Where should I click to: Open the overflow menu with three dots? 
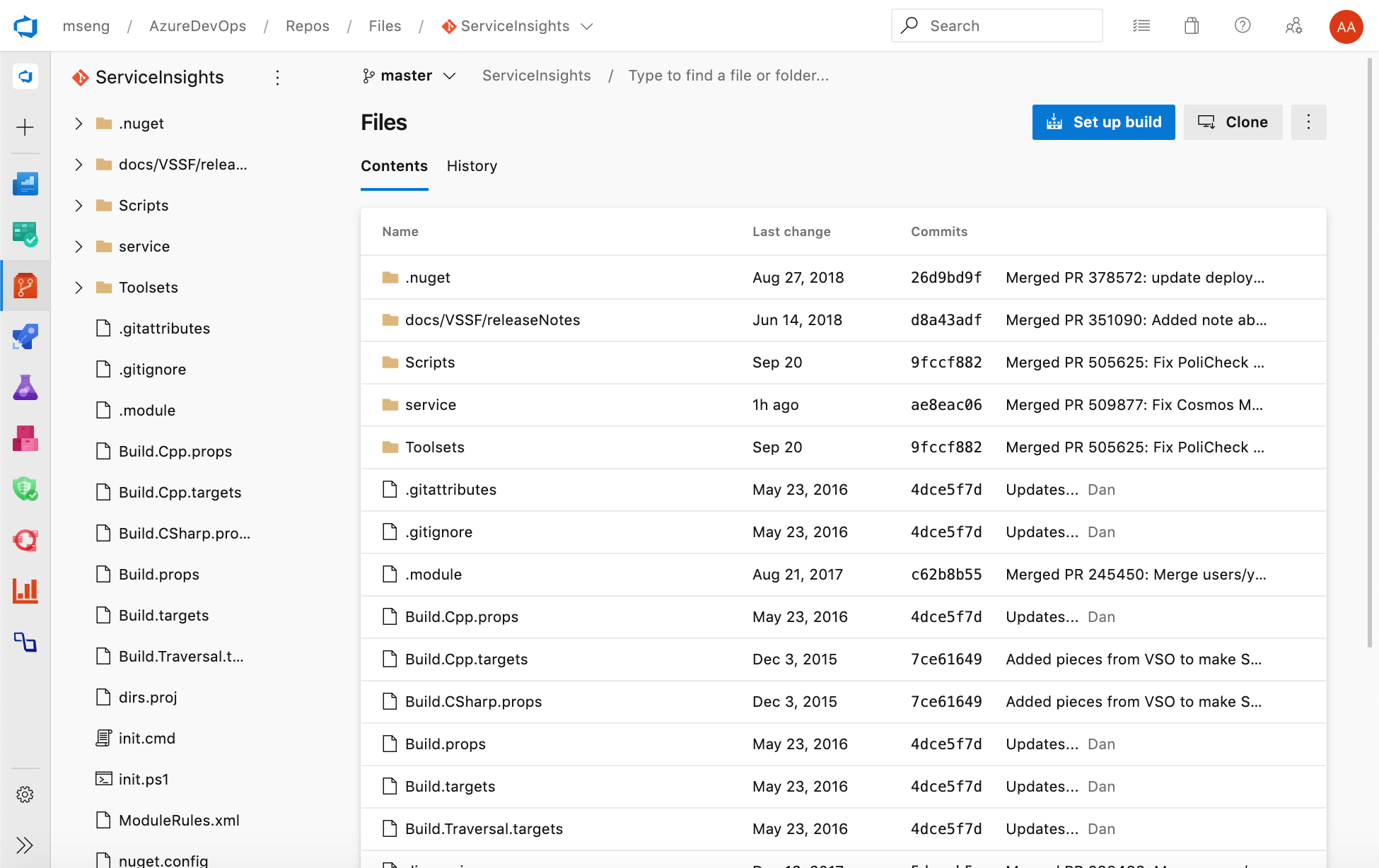click(x=1308, y=122)
